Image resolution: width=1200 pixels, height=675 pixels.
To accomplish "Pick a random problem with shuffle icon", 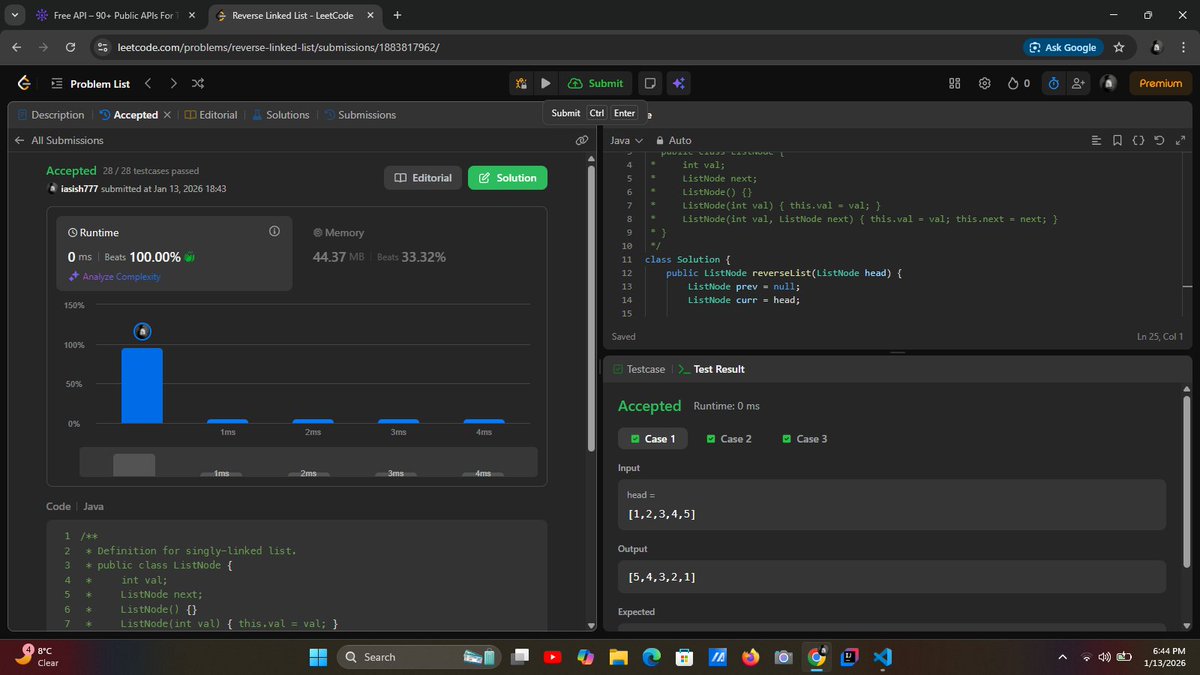I will 198,83.
